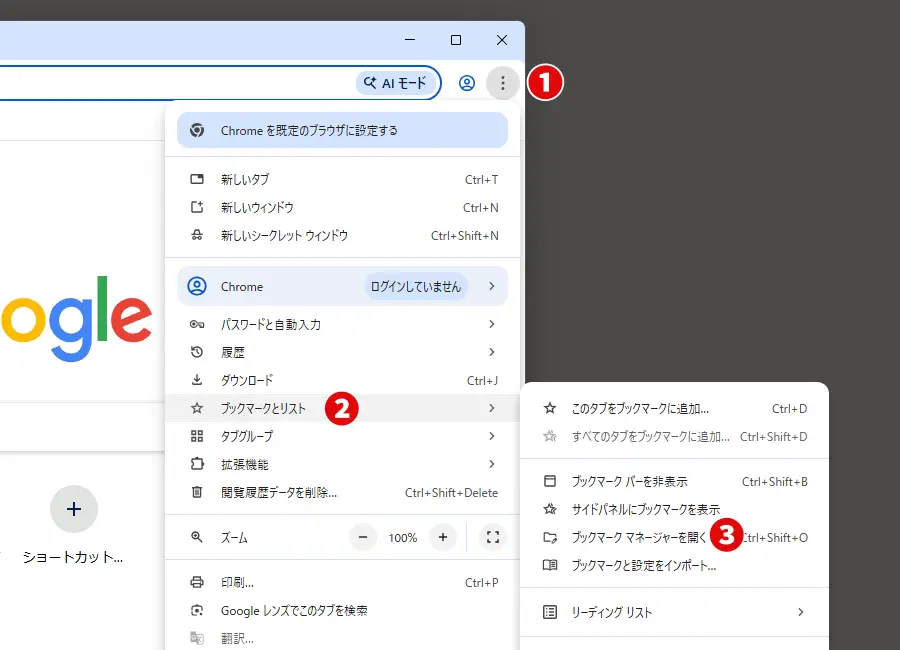The image size is (900, 650).
Task: Open the Chrome three-dot menu
Action: coord(502,83)
